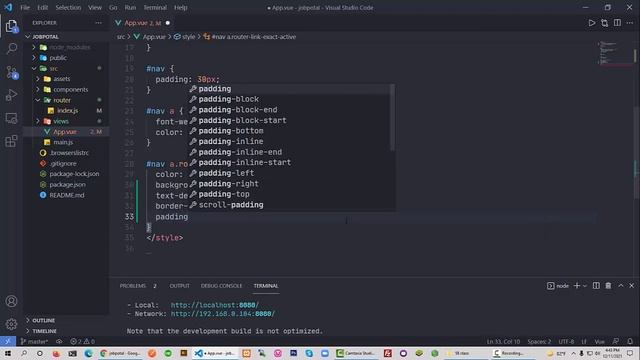Open Camtasia Studio taskbar item
The height and width of the screenshot is (360, 640).
tap(355, 353)
